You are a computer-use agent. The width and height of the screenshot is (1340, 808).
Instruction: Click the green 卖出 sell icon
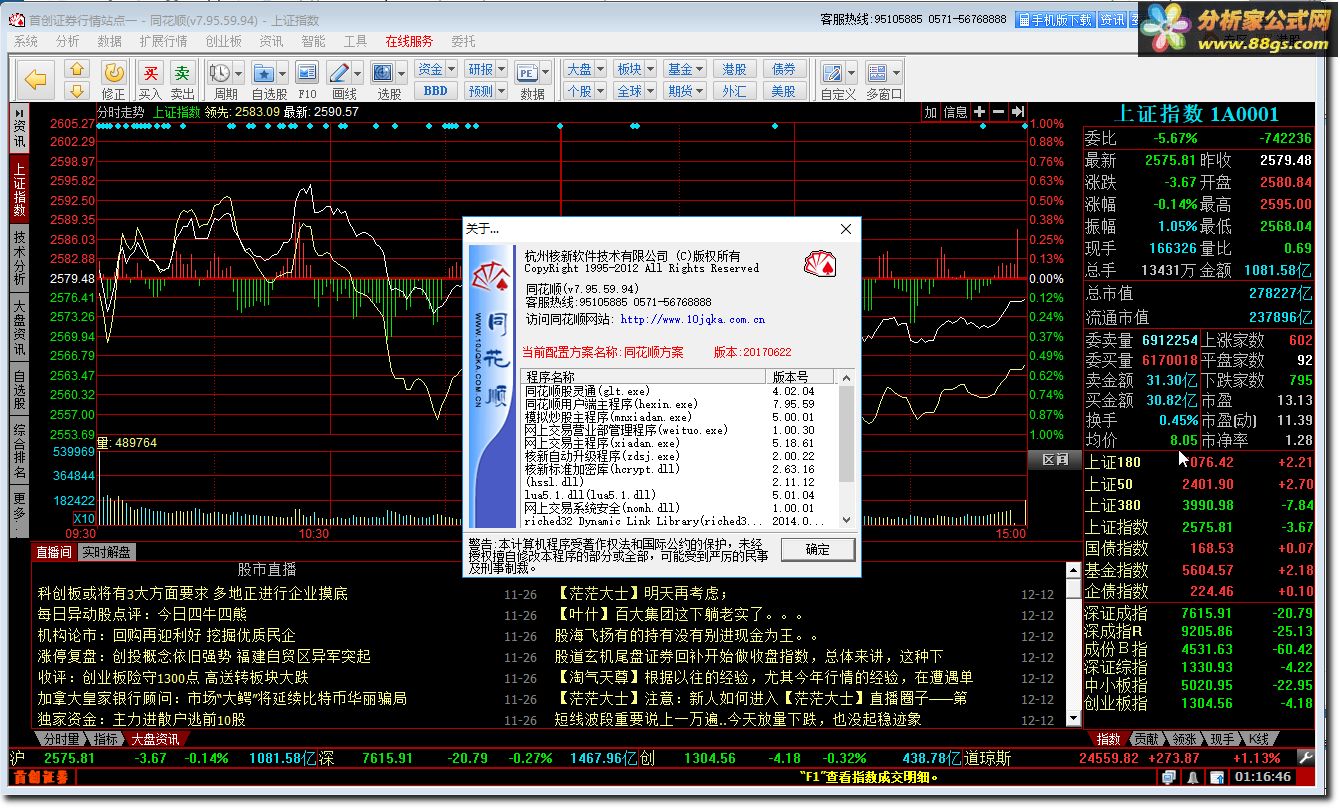point(182,72)
